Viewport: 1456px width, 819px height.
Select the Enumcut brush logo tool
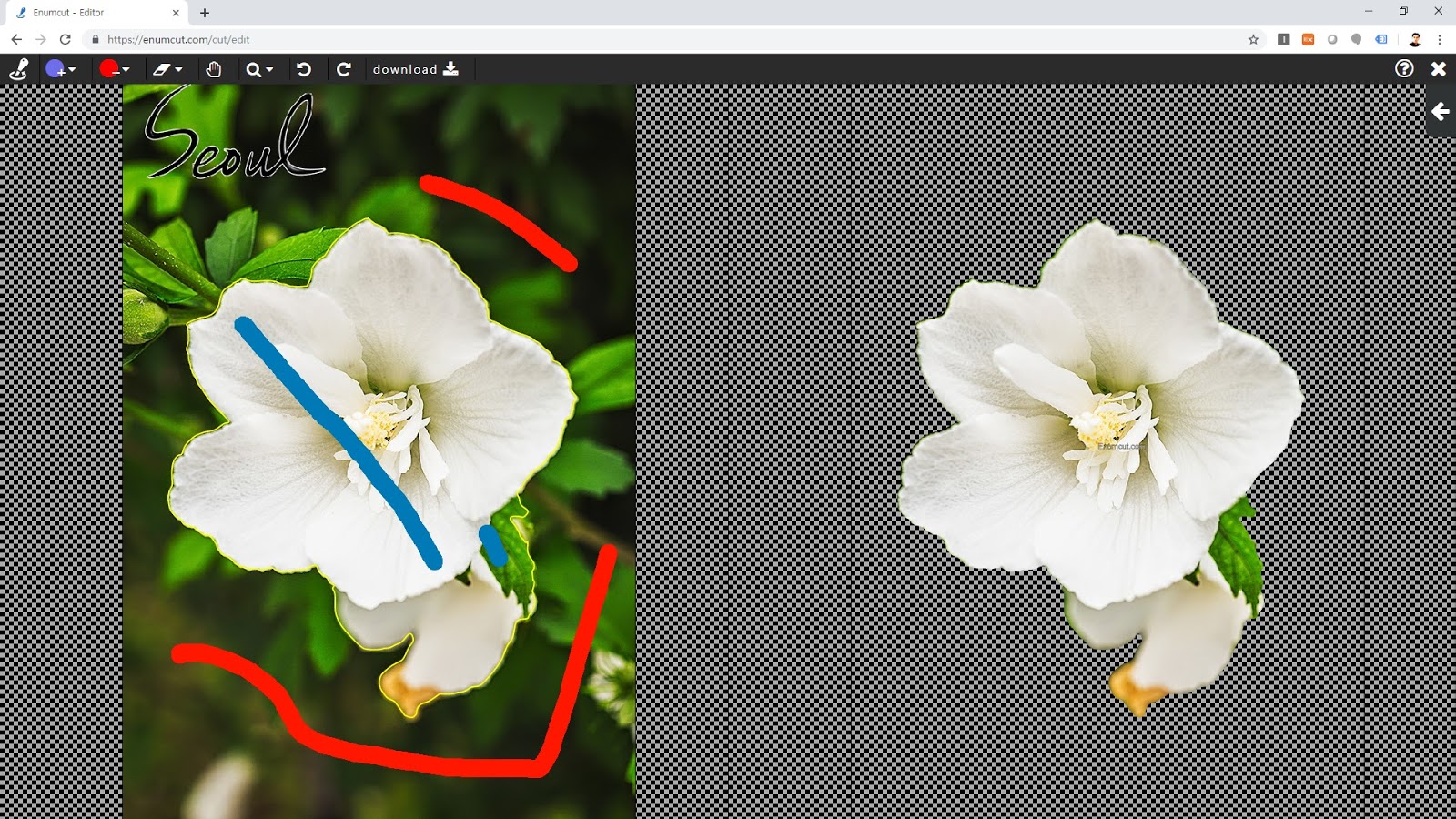pos(18,68)
